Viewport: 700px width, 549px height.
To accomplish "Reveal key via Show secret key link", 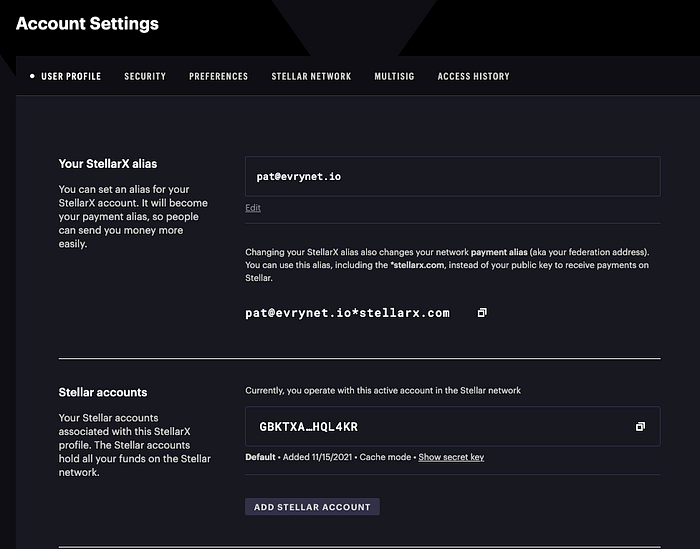I will (451, 457).
